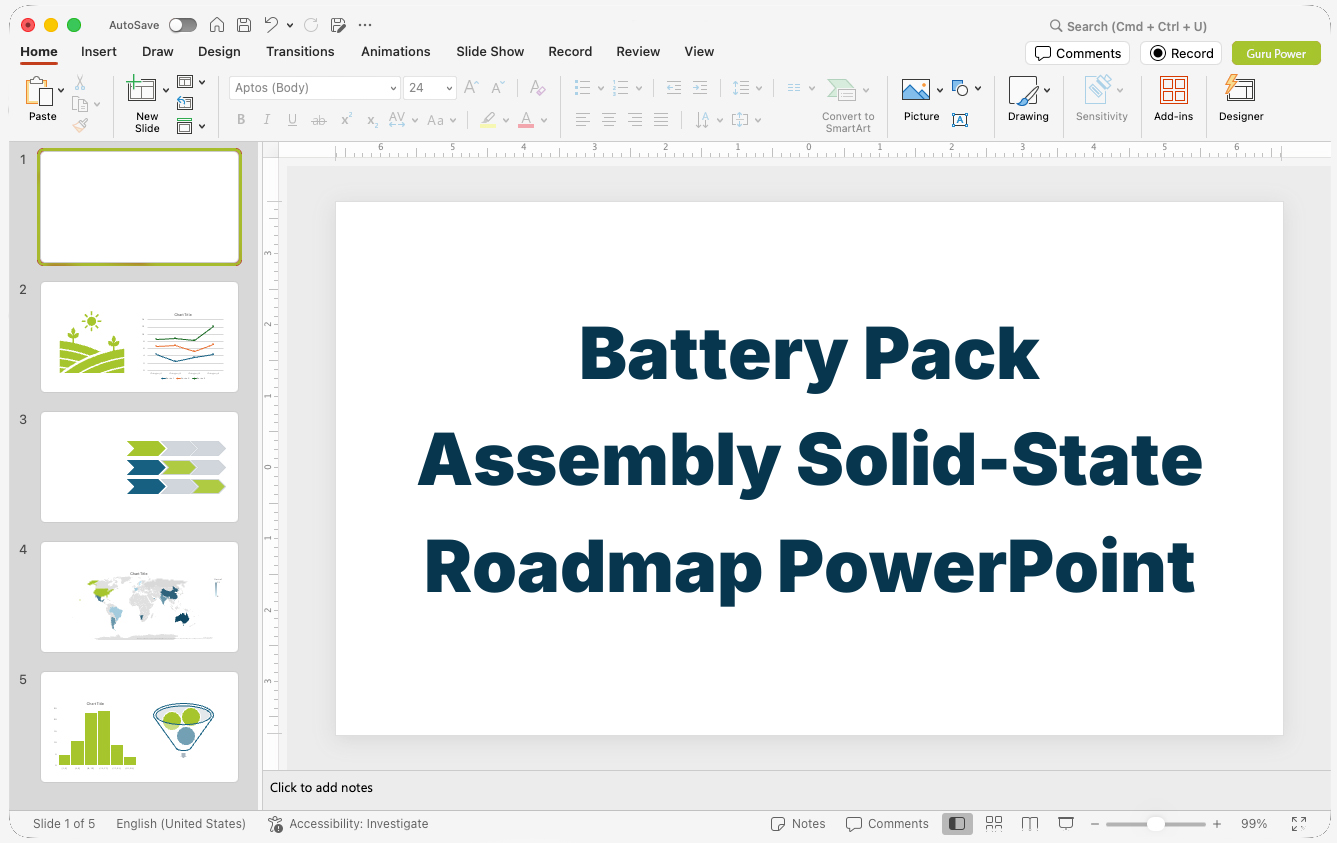
Task: Start slide show from status bar
Action: click(1066, 823)
